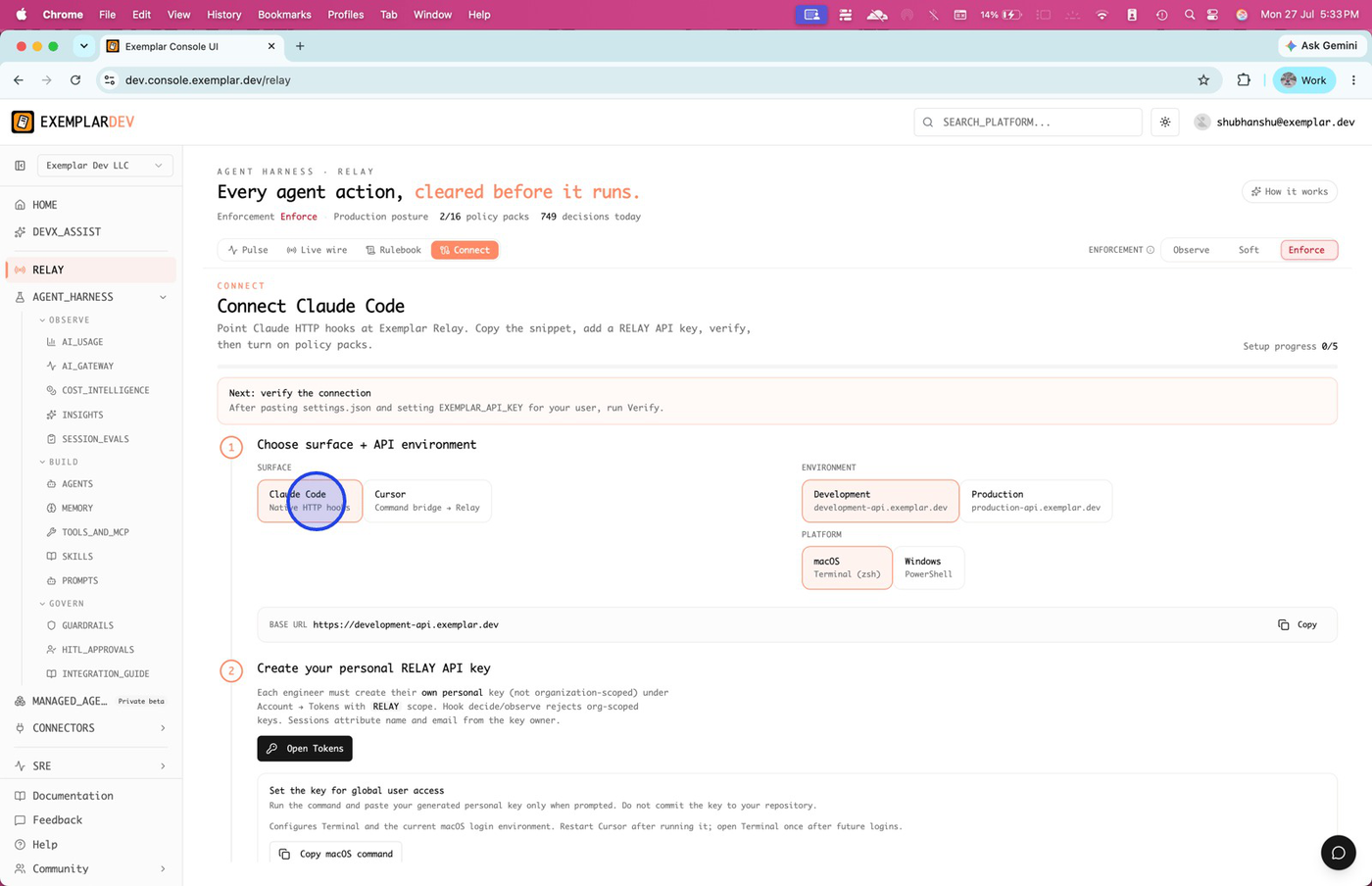Open AI_GATEWAY under Observe
Screen dimensions: 1372x886
pyautogui.click(x=87, y=366)
